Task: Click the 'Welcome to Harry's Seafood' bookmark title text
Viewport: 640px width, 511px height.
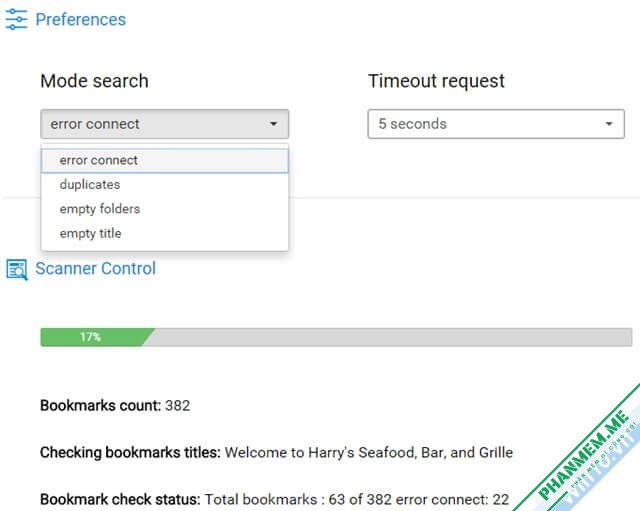Action: pyautogui.click(x=369, y=452)
